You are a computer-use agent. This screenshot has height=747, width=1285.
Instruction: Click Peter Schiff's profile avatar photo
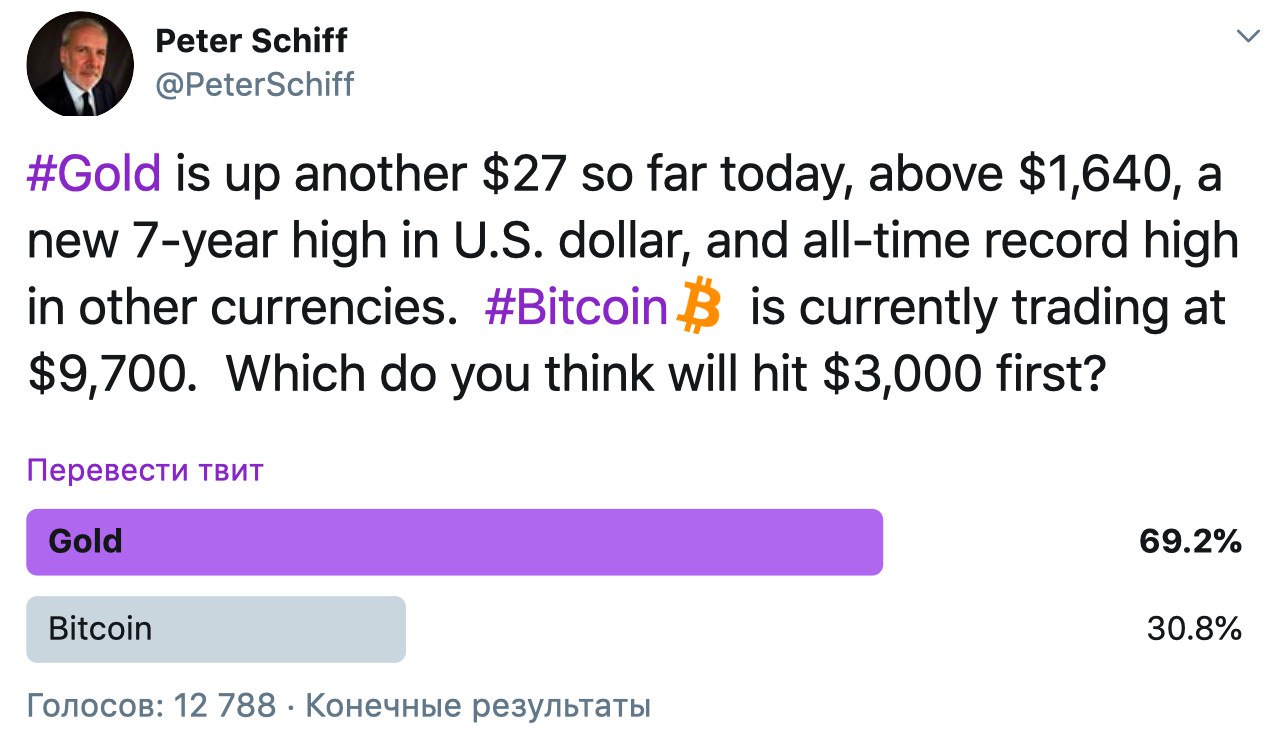point(80,70)
